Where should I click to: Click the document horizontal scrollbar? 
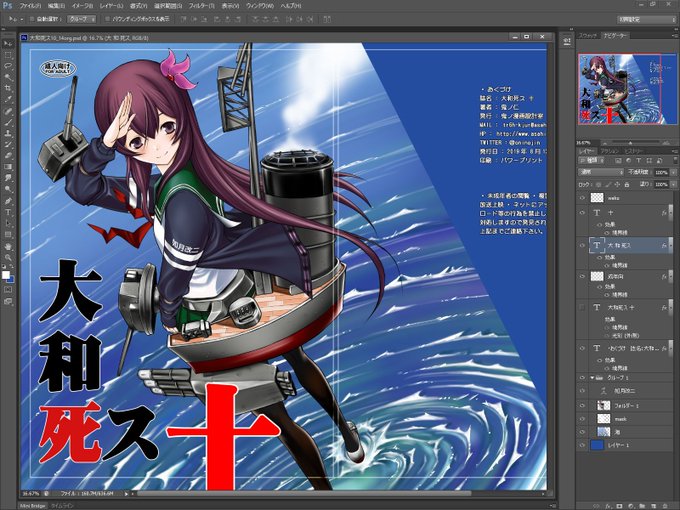click(x=304, y=493)
